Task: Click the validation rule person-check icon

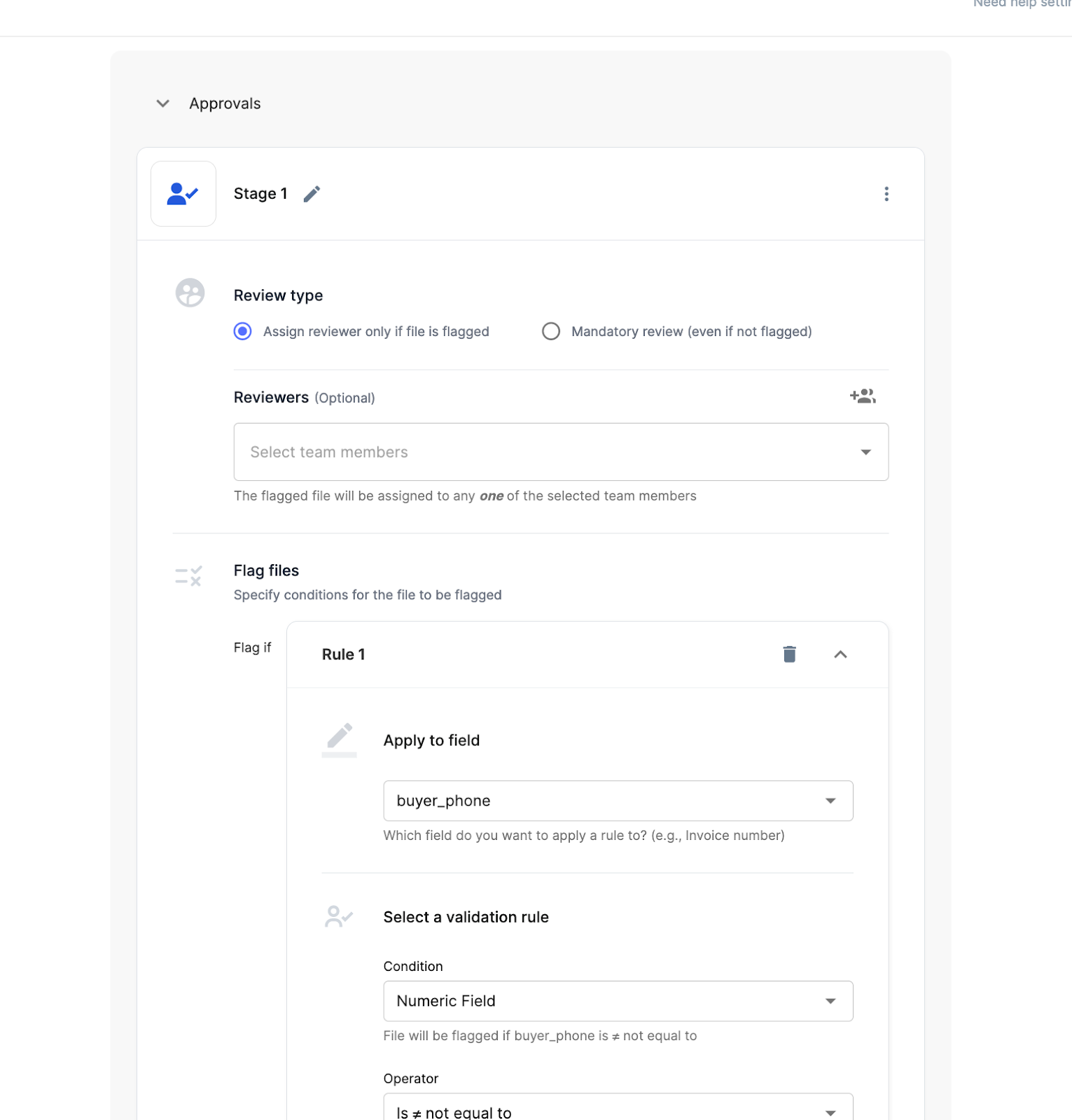Action: coord(339,916)
